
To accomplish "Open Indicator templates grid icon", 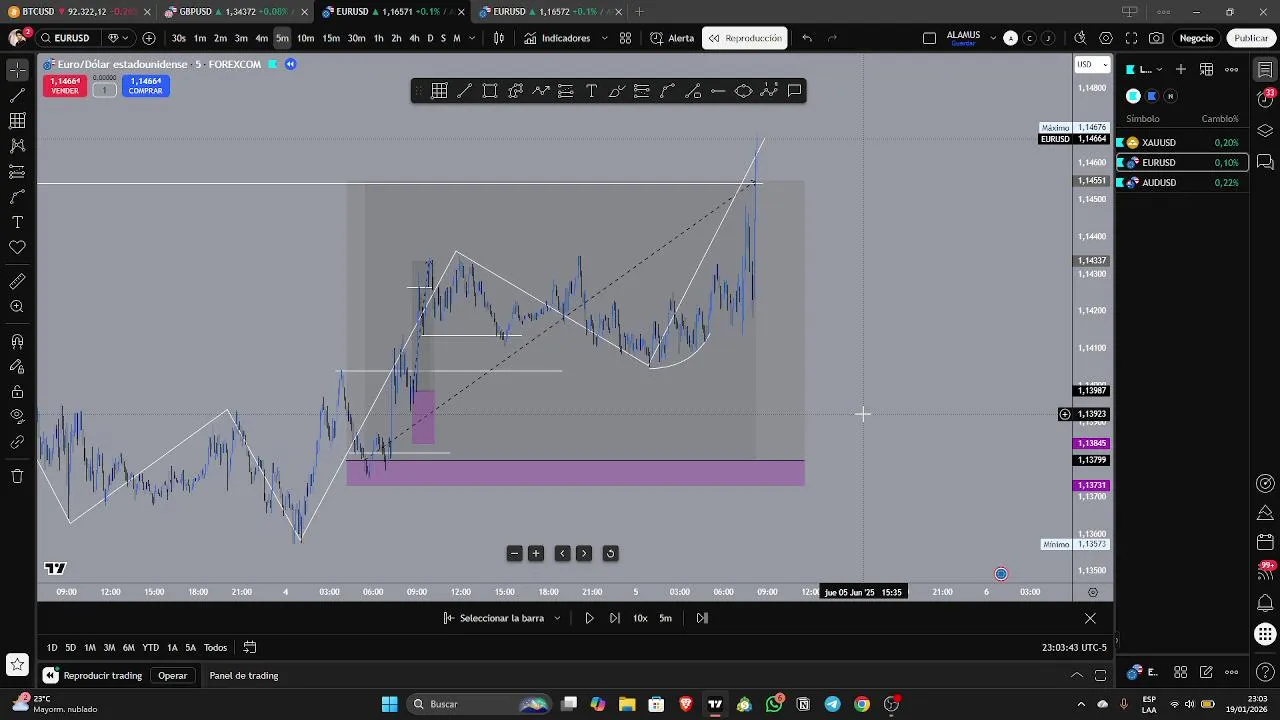I will [x=625, y=38].
